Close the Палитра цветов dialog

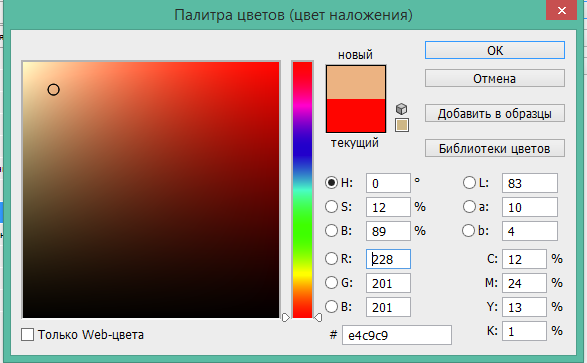tap(561, 10)
